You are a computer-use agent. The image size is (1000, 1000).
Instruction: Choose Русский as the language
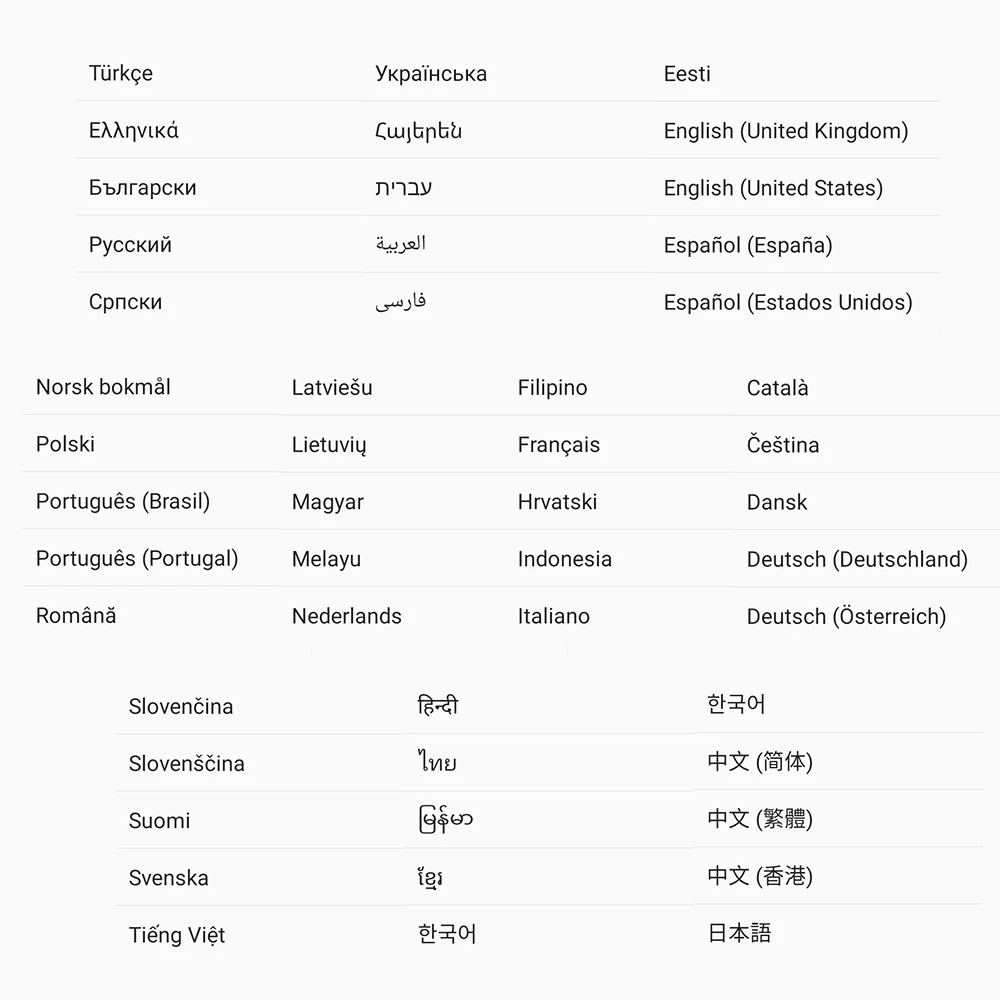[130, 245]
